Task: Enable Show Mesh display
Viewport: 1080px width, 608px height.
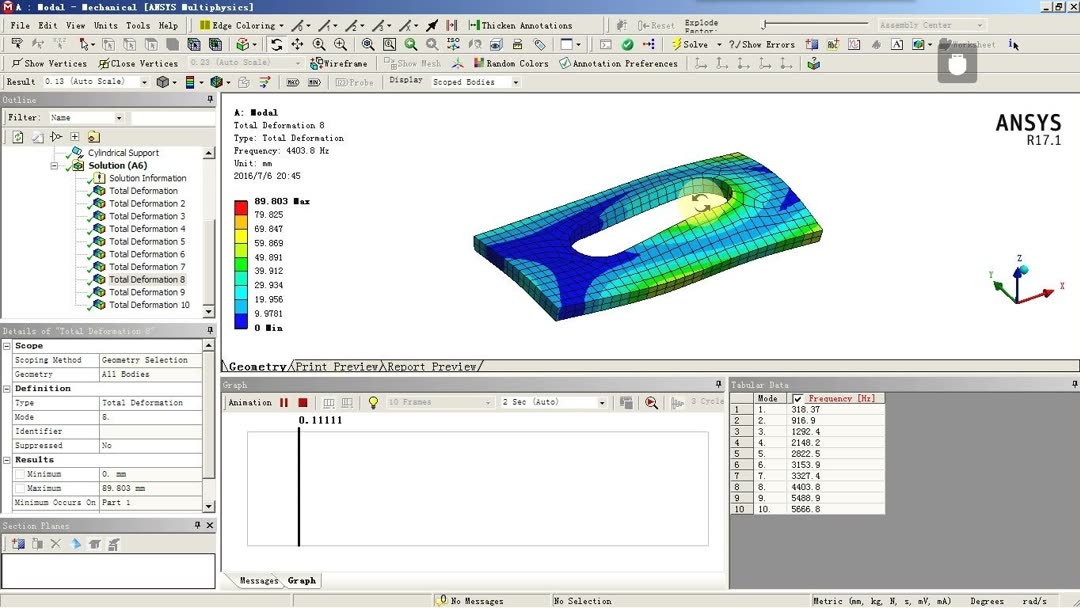Action: click(x=415, y=62)
